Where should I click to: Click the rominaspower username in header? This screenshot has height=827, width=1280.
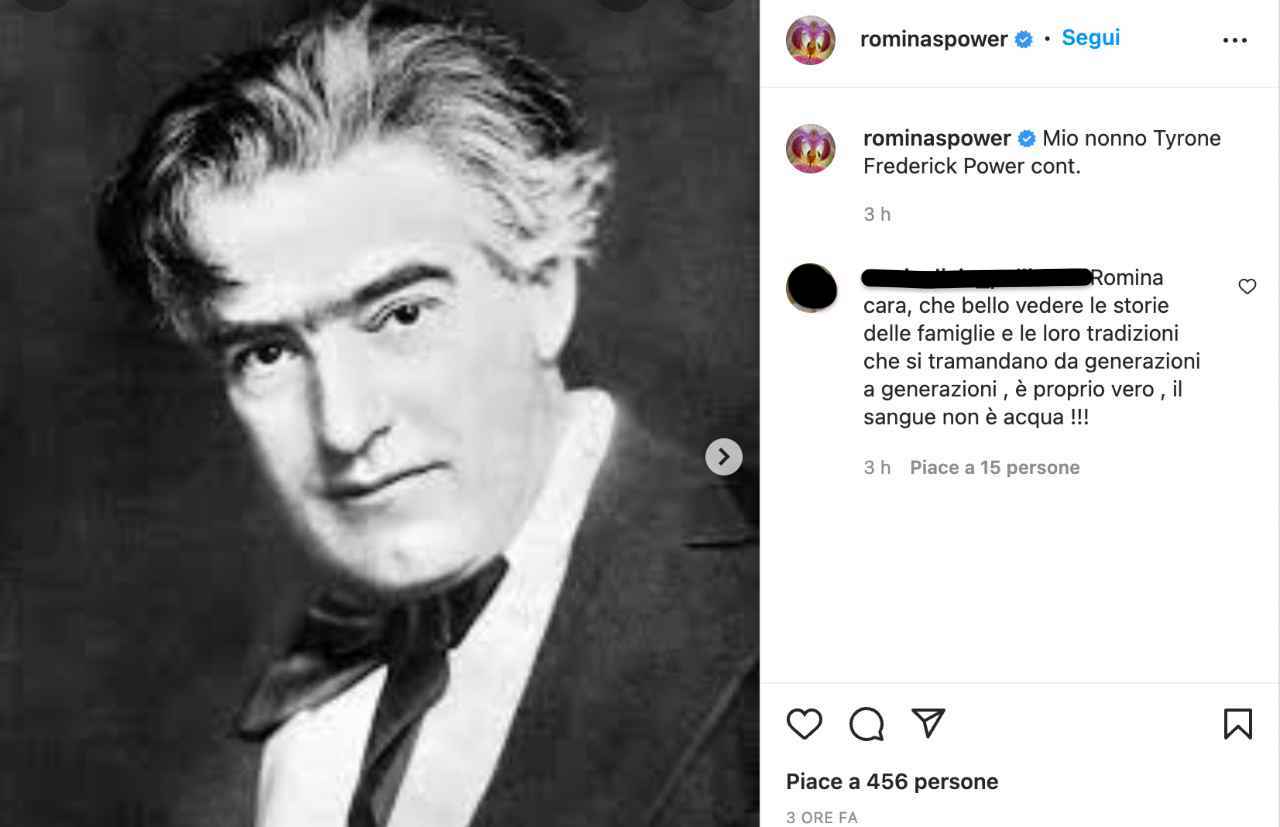[933, 39]
